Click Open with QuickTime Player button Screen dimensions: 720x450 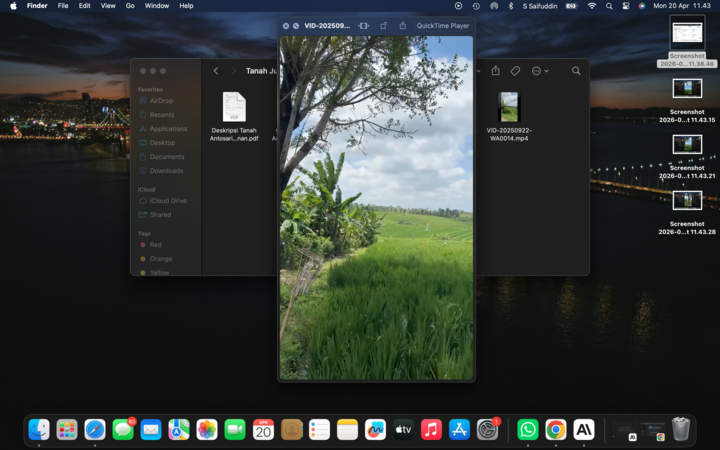445,25
